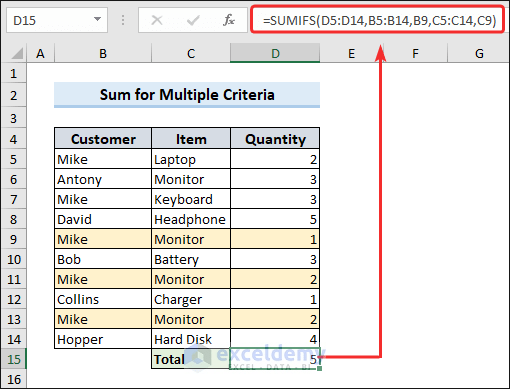Click the Cancel X icon in formula bar

tap(157, 20)
